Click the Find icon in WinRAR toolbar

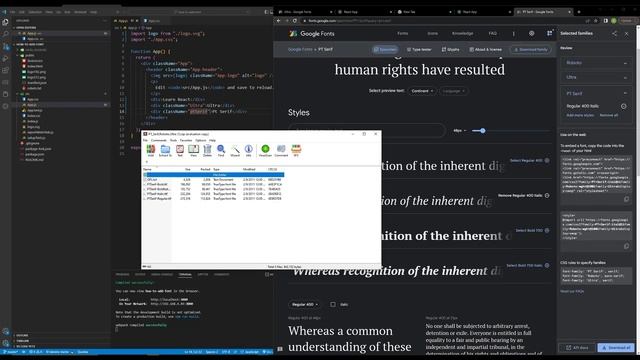221,150
